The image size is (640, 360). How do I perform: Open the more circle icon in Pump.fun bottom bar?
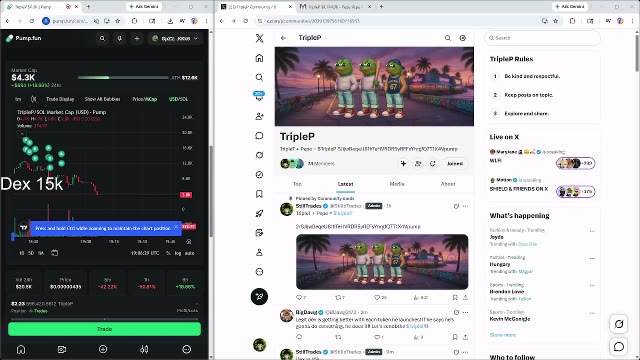tap(187, 349)
